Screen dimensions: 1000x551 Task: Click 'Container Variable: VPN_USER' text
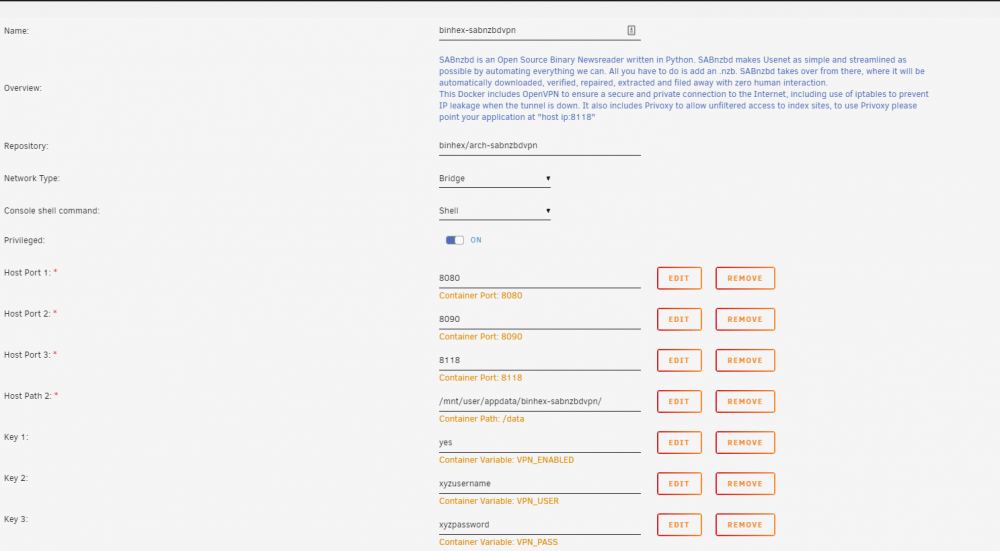[499, 501]
